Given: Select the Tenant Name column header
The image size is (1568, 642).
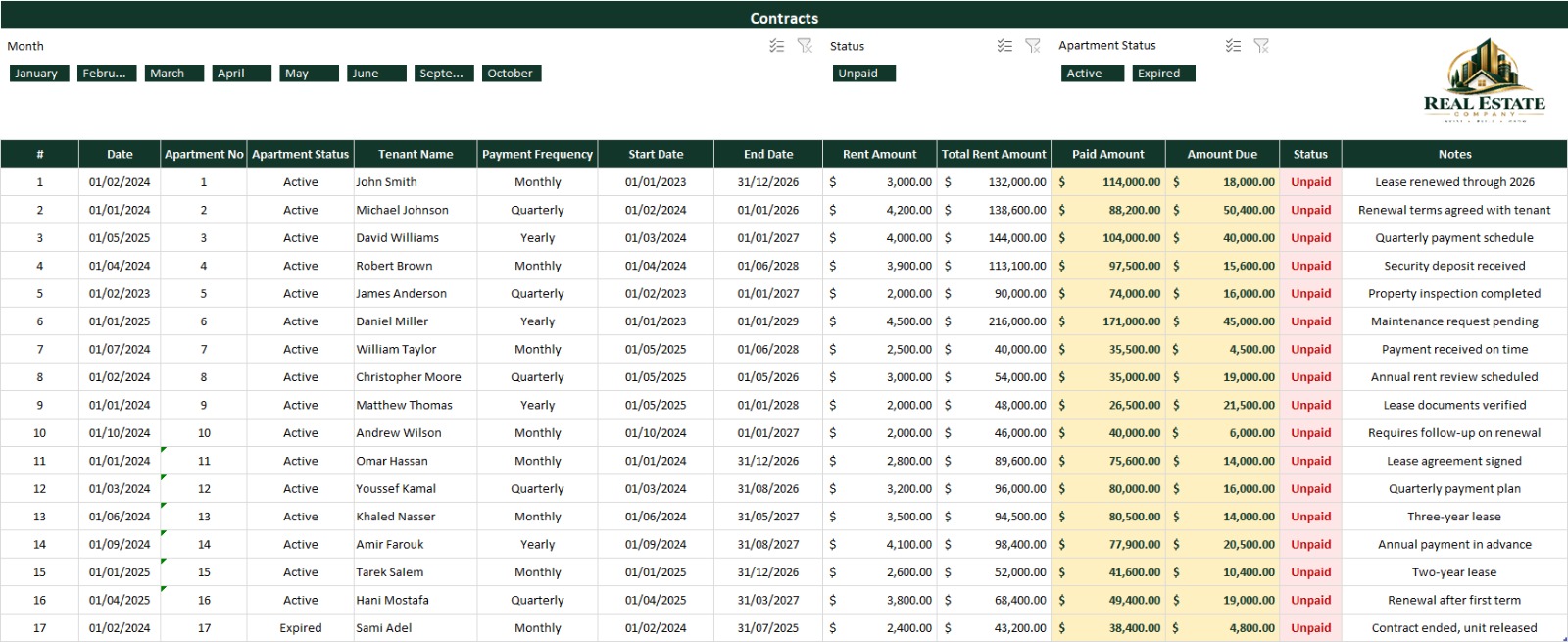Looking at the screenshot, I should (416, 154).
